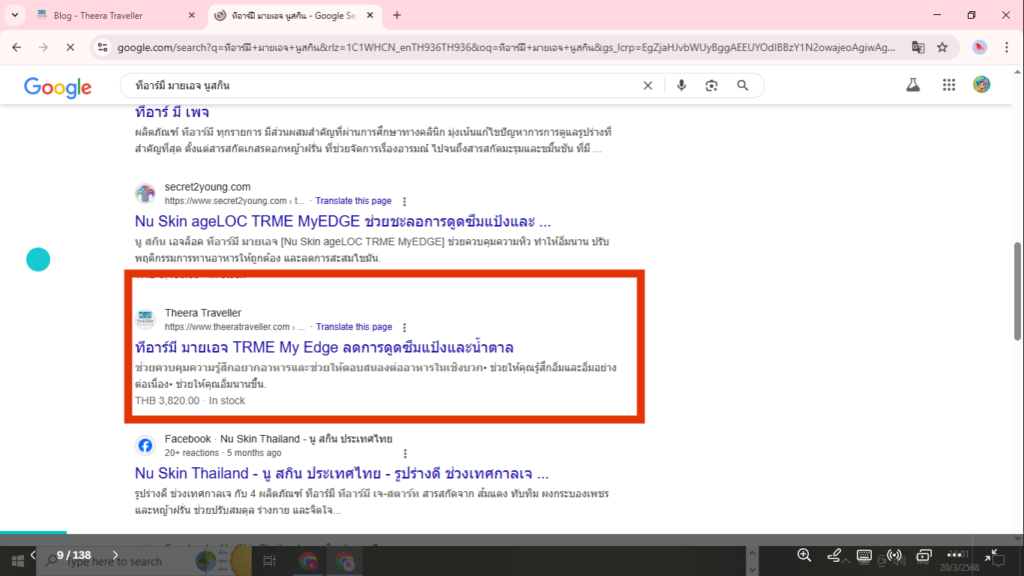Open voice search with the microphone icon
1024x576 pixels.
[682, 85]
